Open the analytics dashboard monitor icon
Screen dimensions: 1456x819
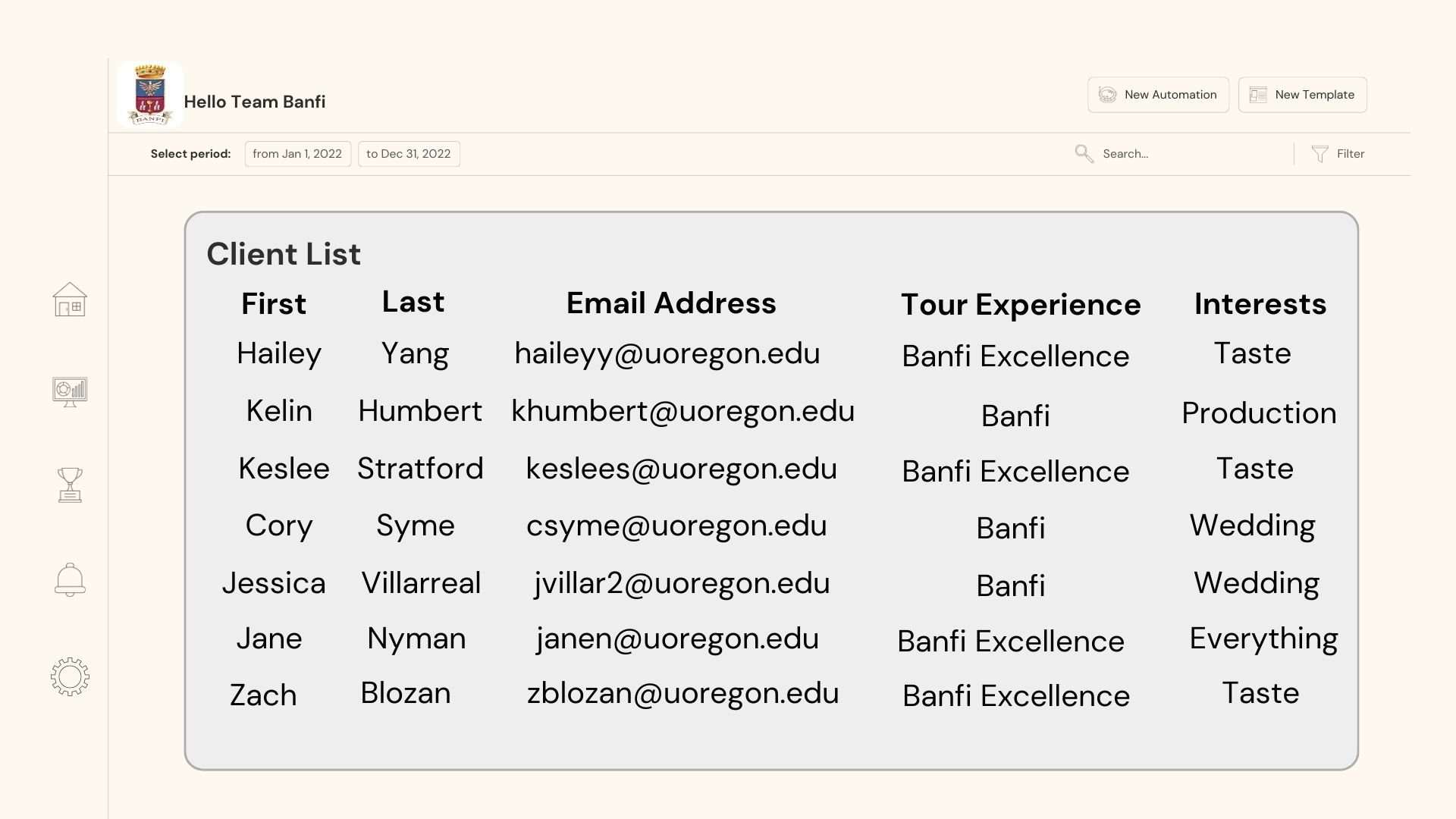(x=70, y=392)
